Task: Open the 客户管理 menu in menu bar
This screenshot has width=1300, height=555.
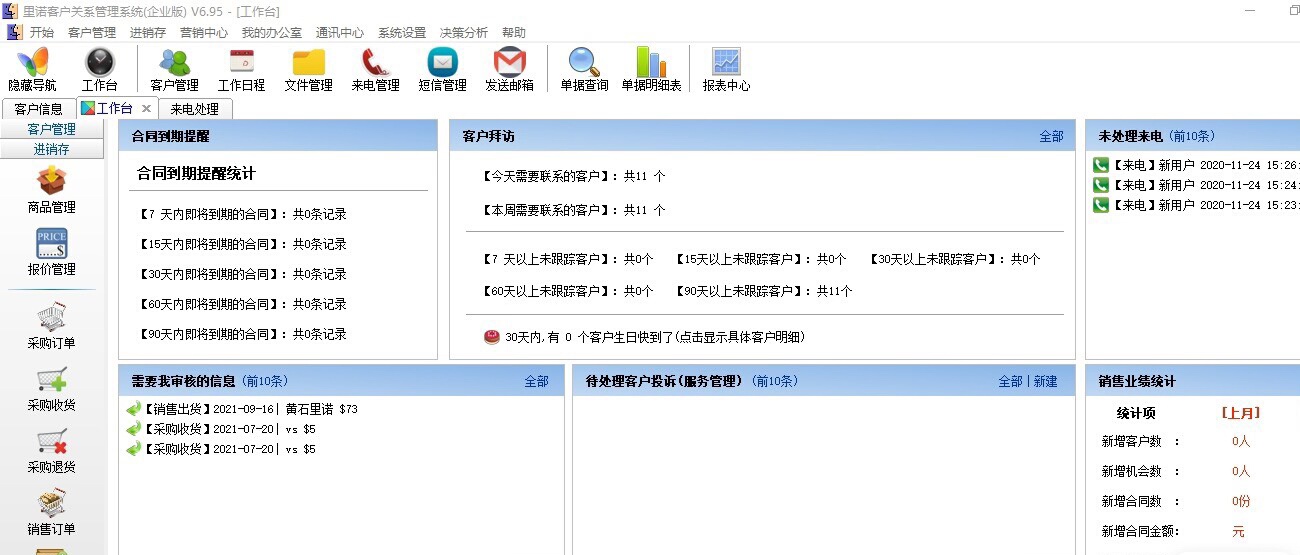Action: click(92, 32)
